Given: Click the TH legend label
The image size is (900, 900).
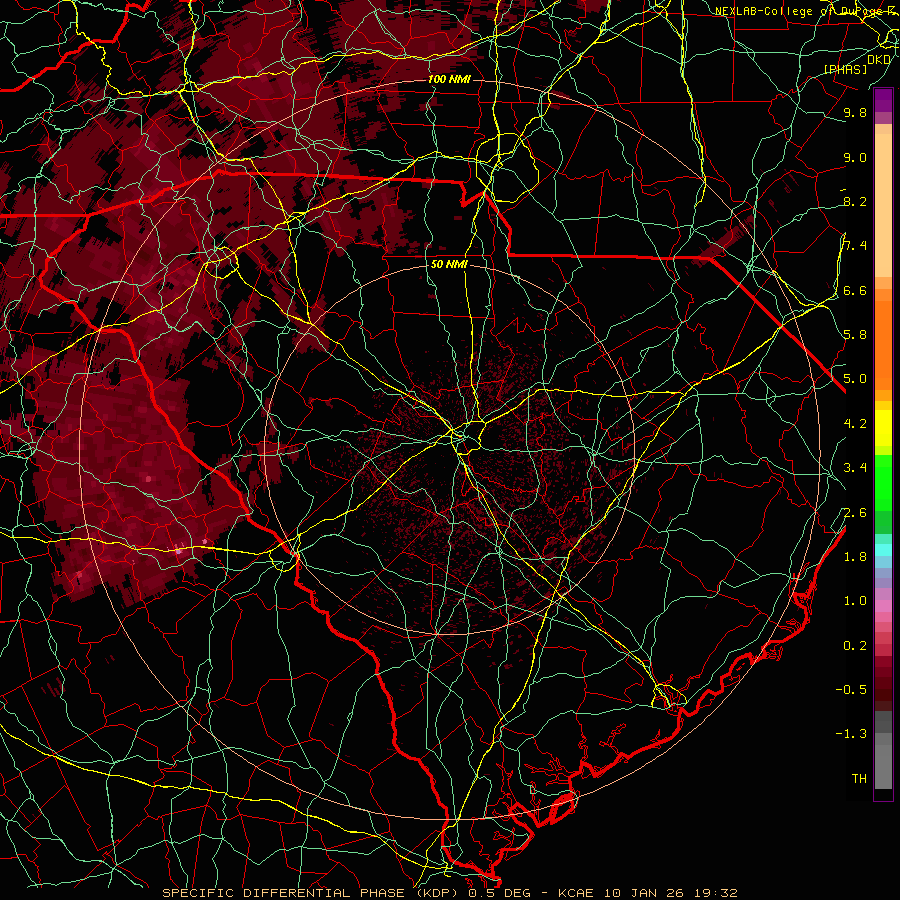Looking at the screenshot, I should 859,778.
